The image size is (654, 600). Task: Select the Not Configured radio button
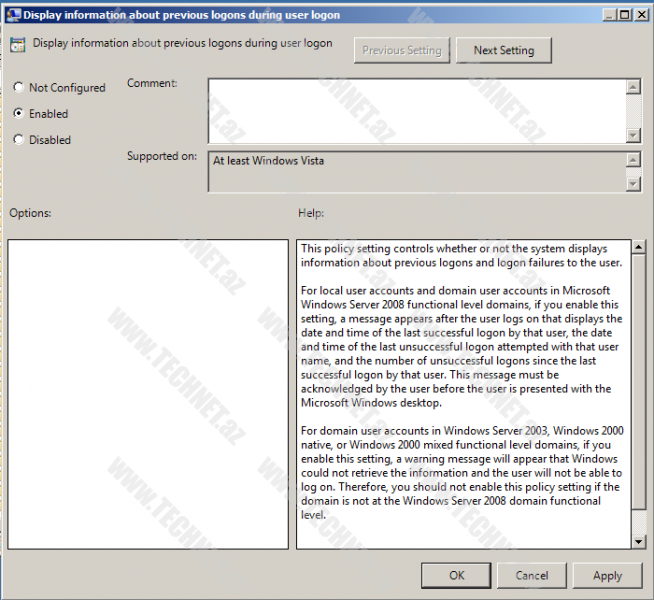click(19, 88)
